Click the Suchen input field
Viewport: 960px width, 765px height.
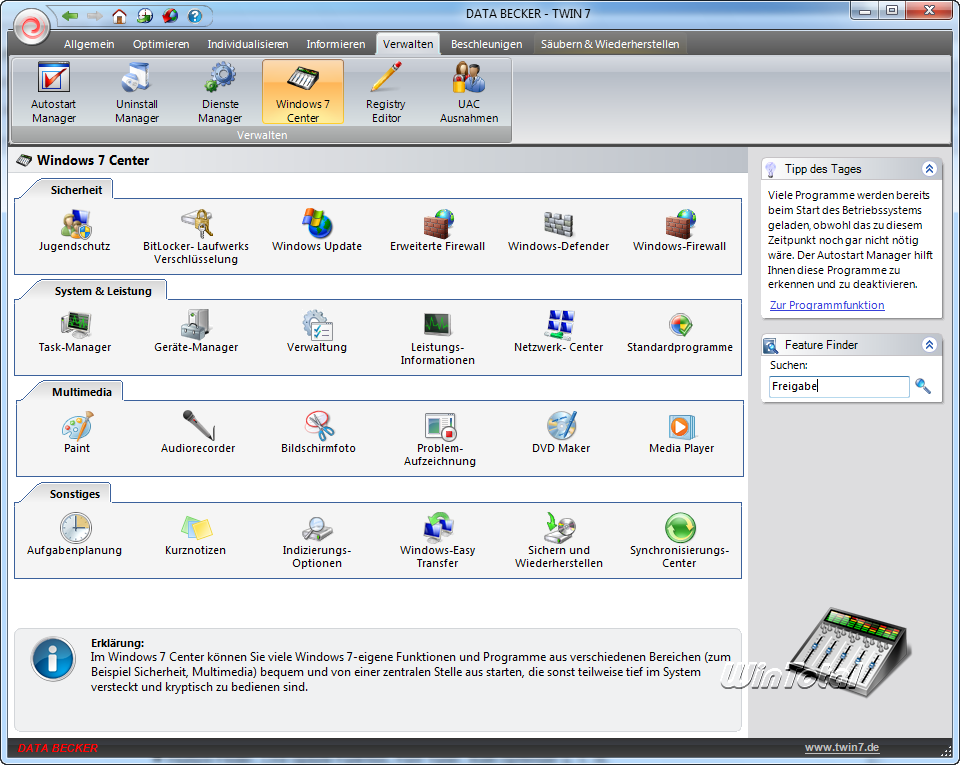click(839, 386)
